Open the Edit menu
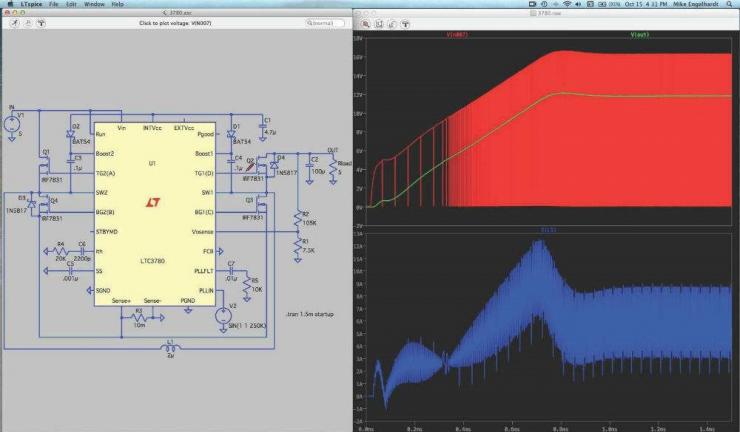Screen dimensions: 740x432 [x=70, y=5]
